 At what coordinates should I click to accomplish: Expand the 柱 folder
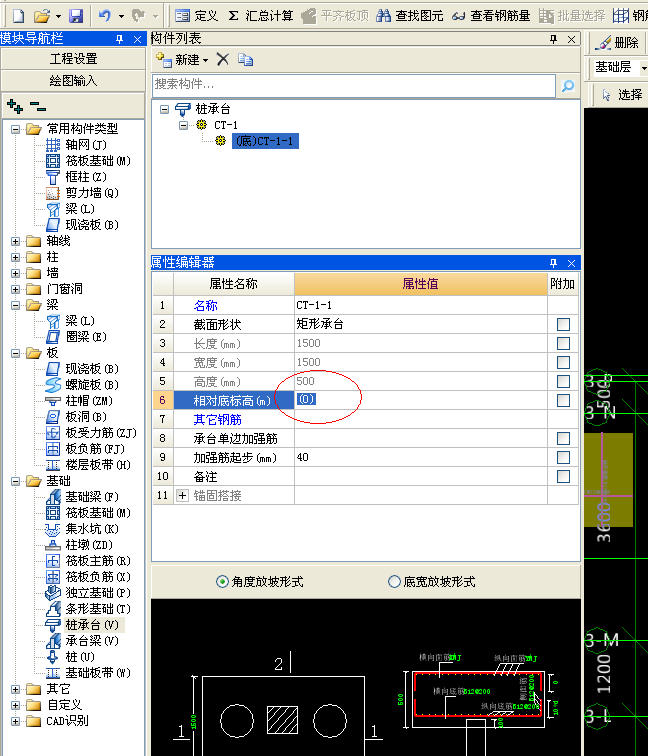click(15, 257)
